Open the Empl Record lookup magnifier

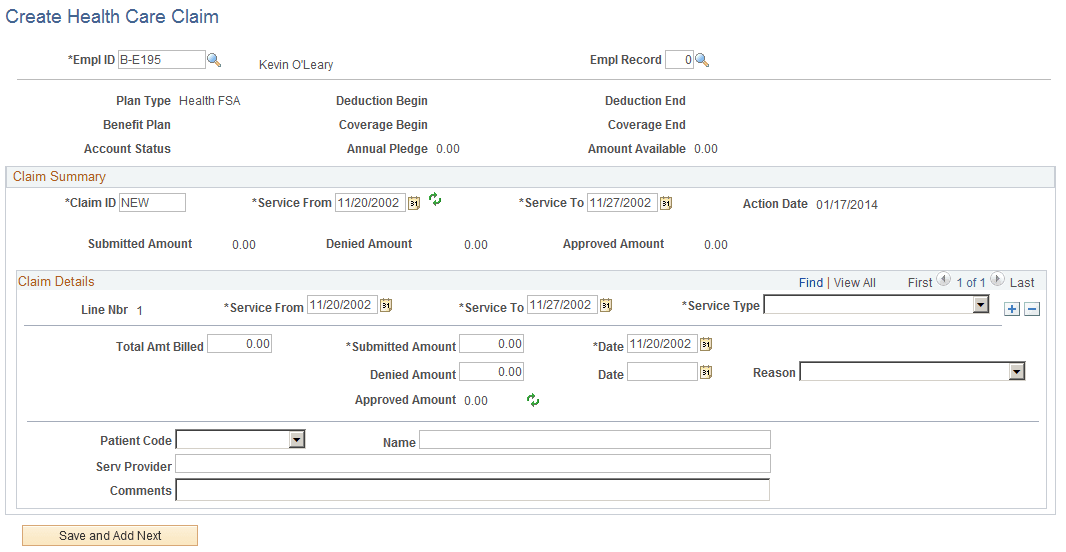(702, 61)
